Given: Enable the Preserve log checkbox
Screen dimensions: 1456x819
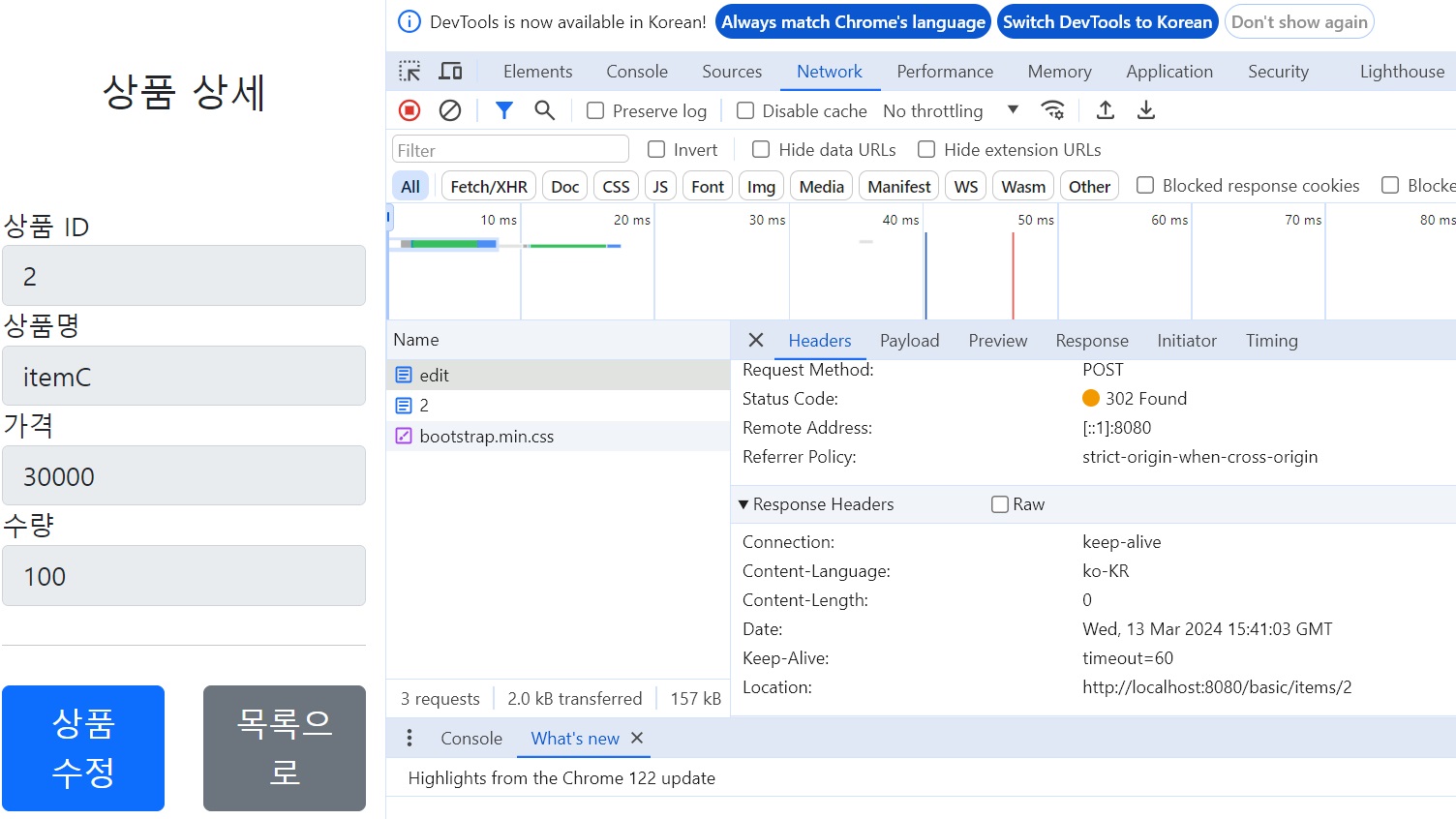Looking at the screenshot, I should (x=595, y=111).
